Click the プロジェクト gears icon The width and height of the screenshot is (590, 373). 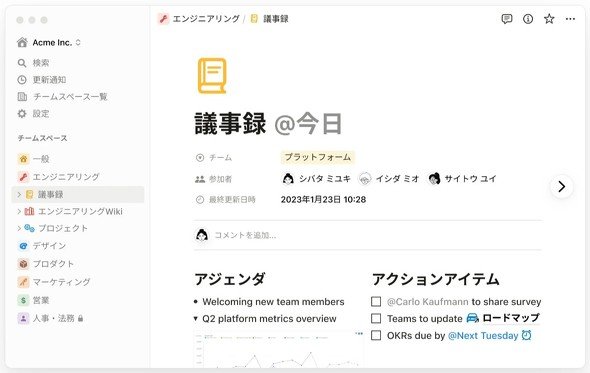click(29, 228)
